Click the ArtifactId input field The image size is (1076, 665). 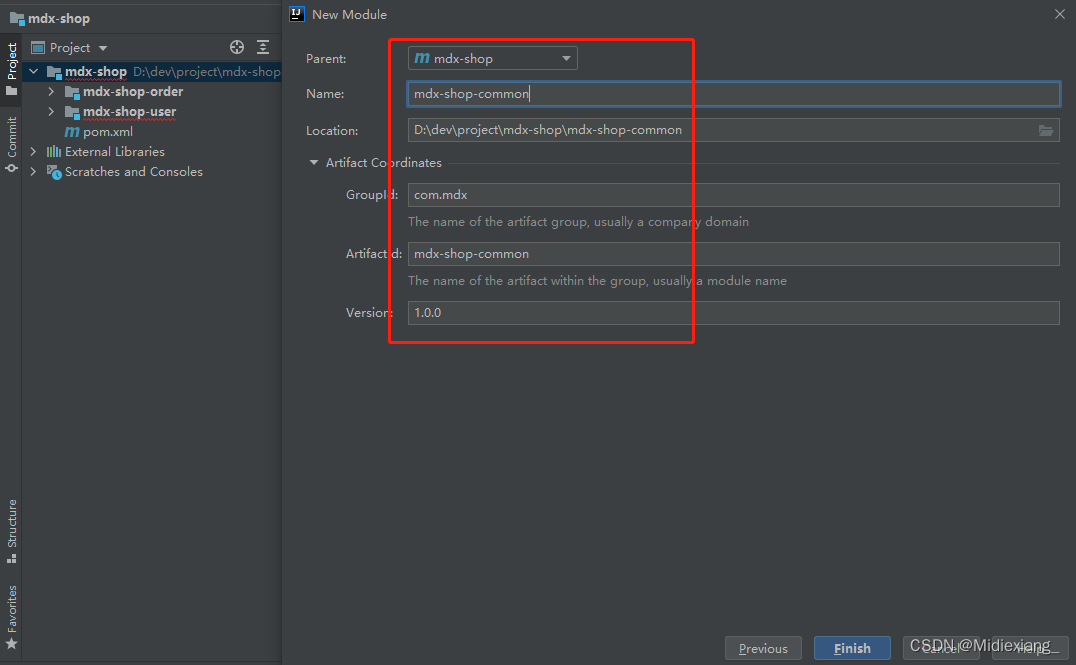(734, 254)
